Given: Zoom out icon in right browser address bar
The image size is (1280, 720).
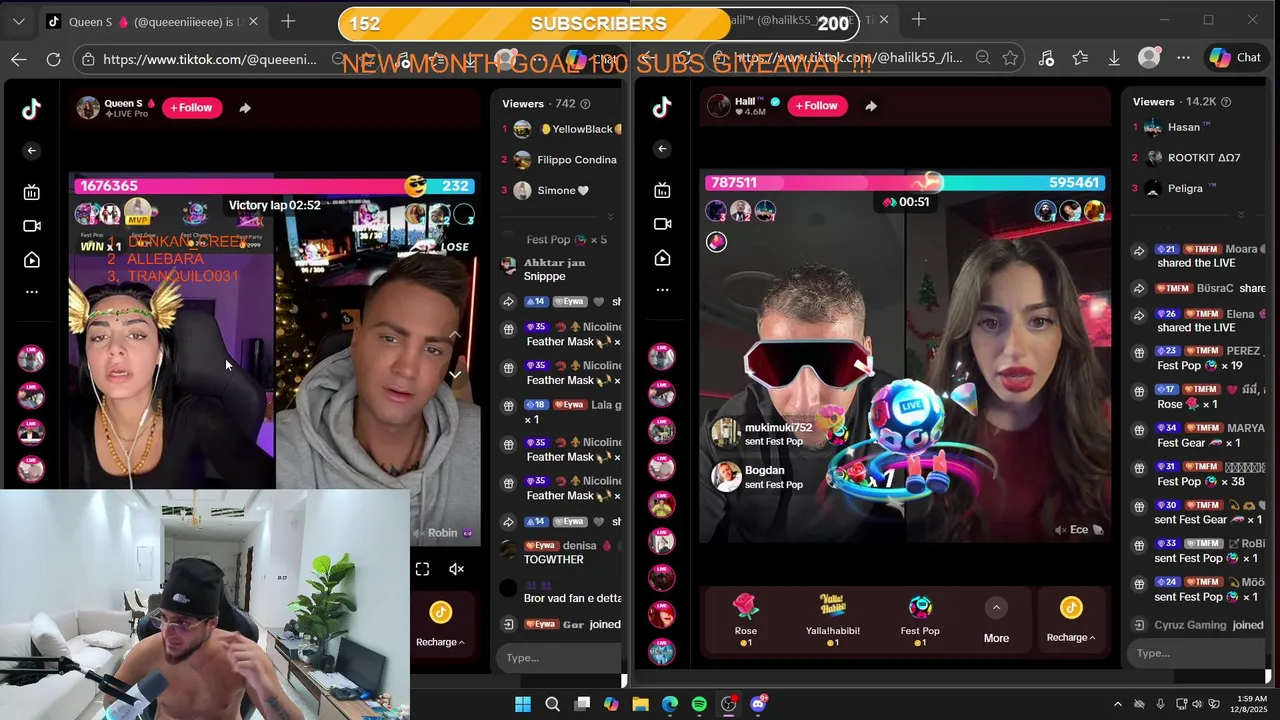Looking at the screenshot, I should [x=983, y=58].
